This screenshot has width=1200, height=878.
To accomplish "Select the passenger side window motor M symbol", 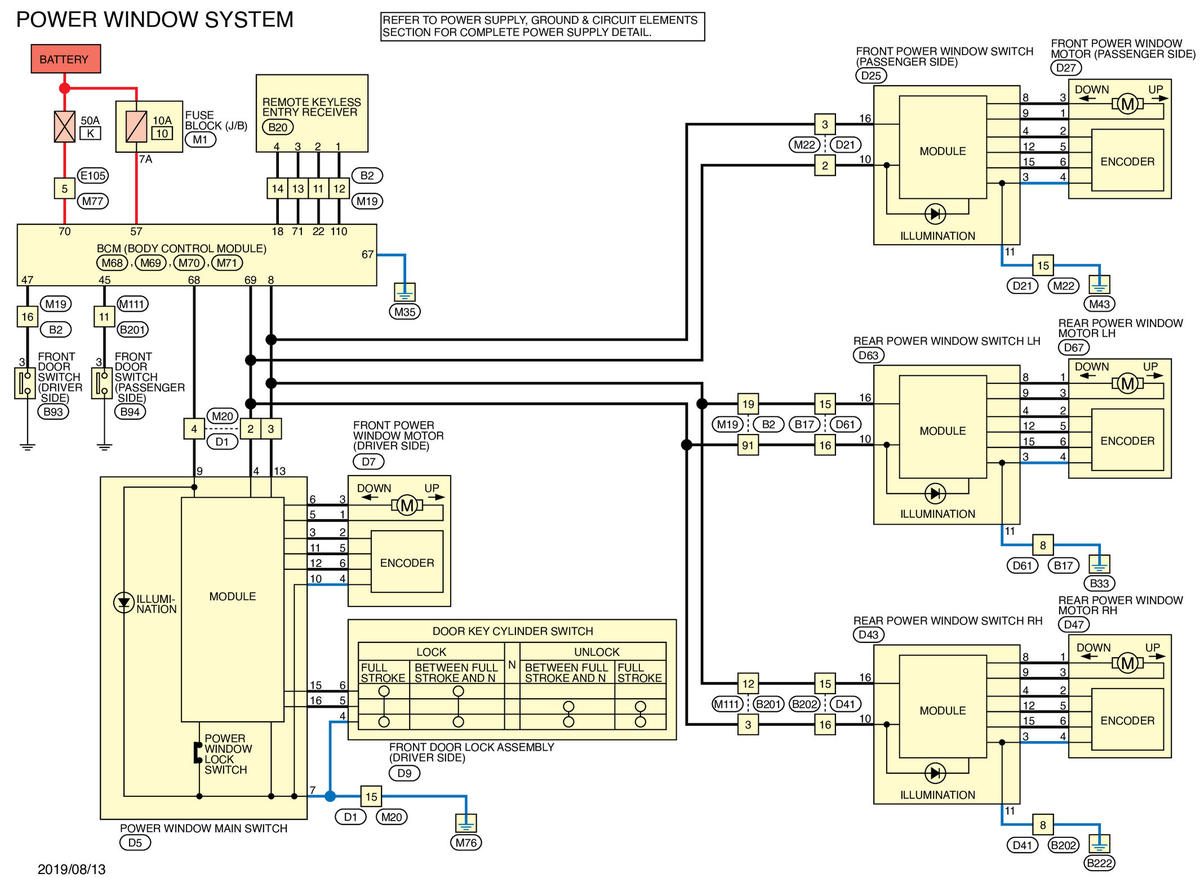I will [x=1127, y=104].
